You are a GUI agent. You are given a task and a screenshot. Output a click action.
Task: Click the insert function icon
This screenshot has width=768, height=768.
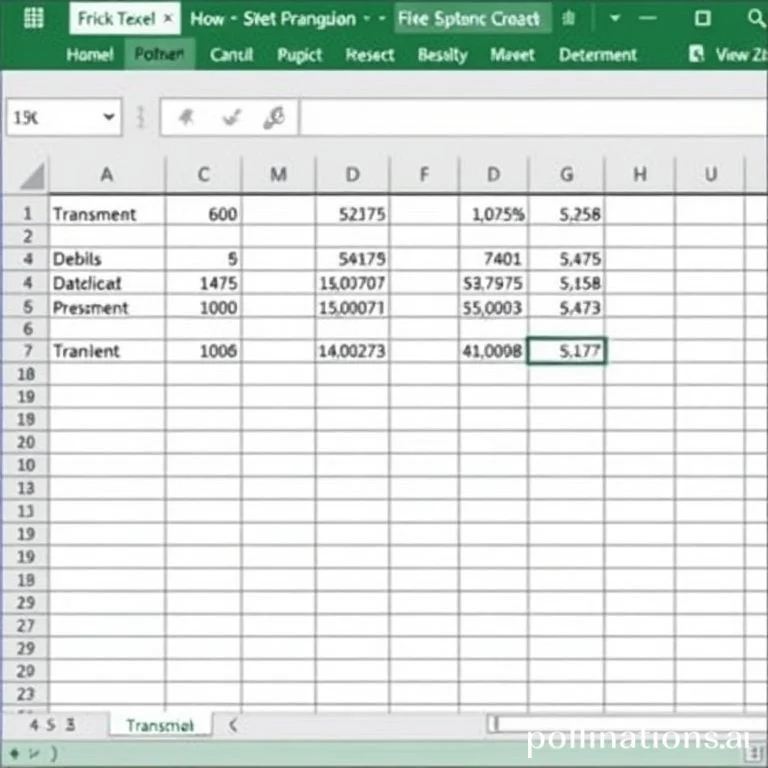coord(274,118)
